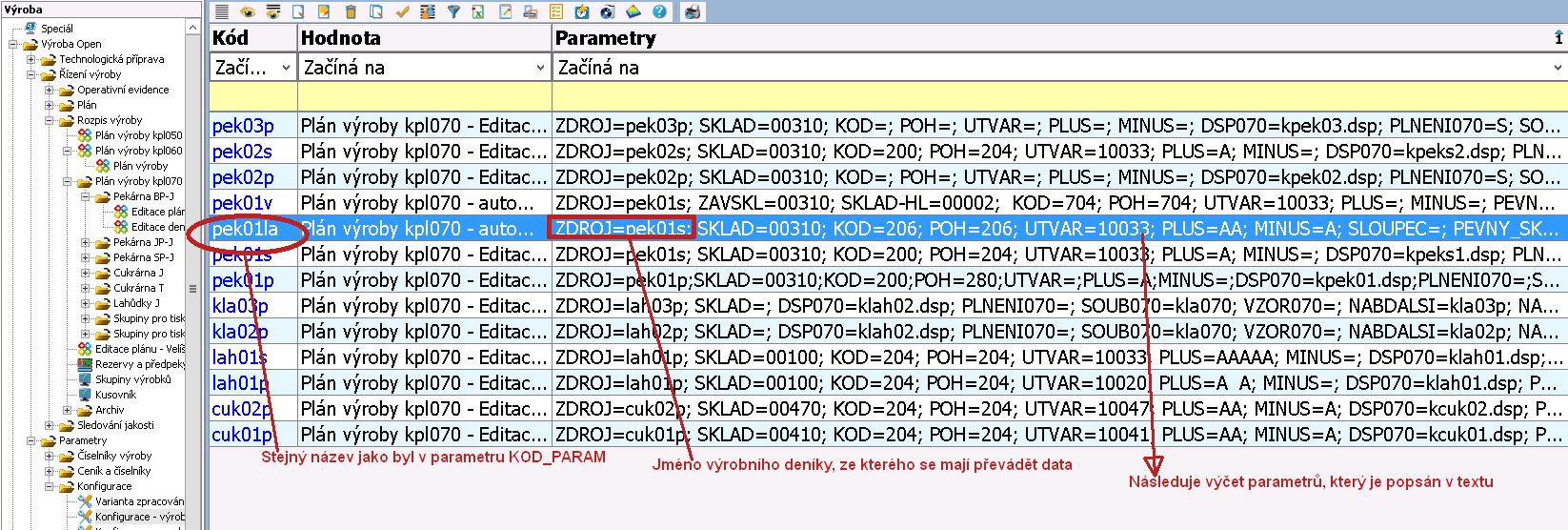Open the Hodnota filter mode dropdown

click(540, 68)
